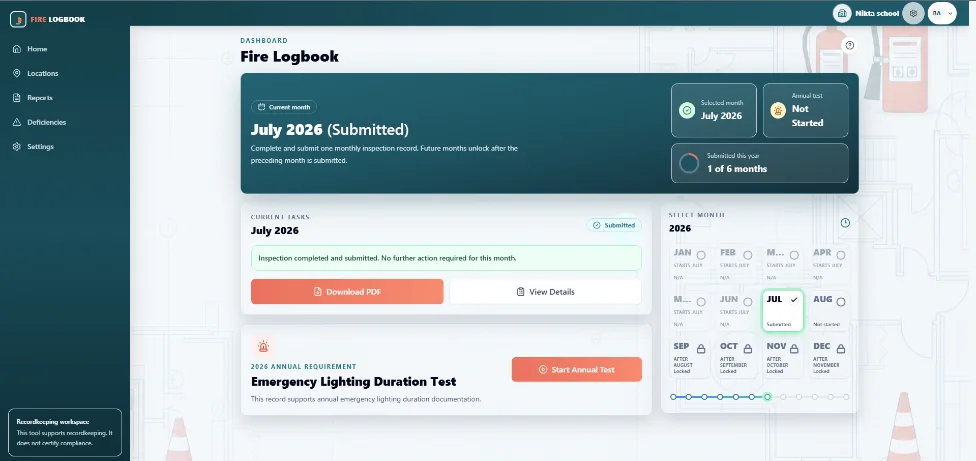The width and height of the screenshot is (976, 461).
Task: Click the Recordkeeping workspace notice box
Action: point(65,432)
